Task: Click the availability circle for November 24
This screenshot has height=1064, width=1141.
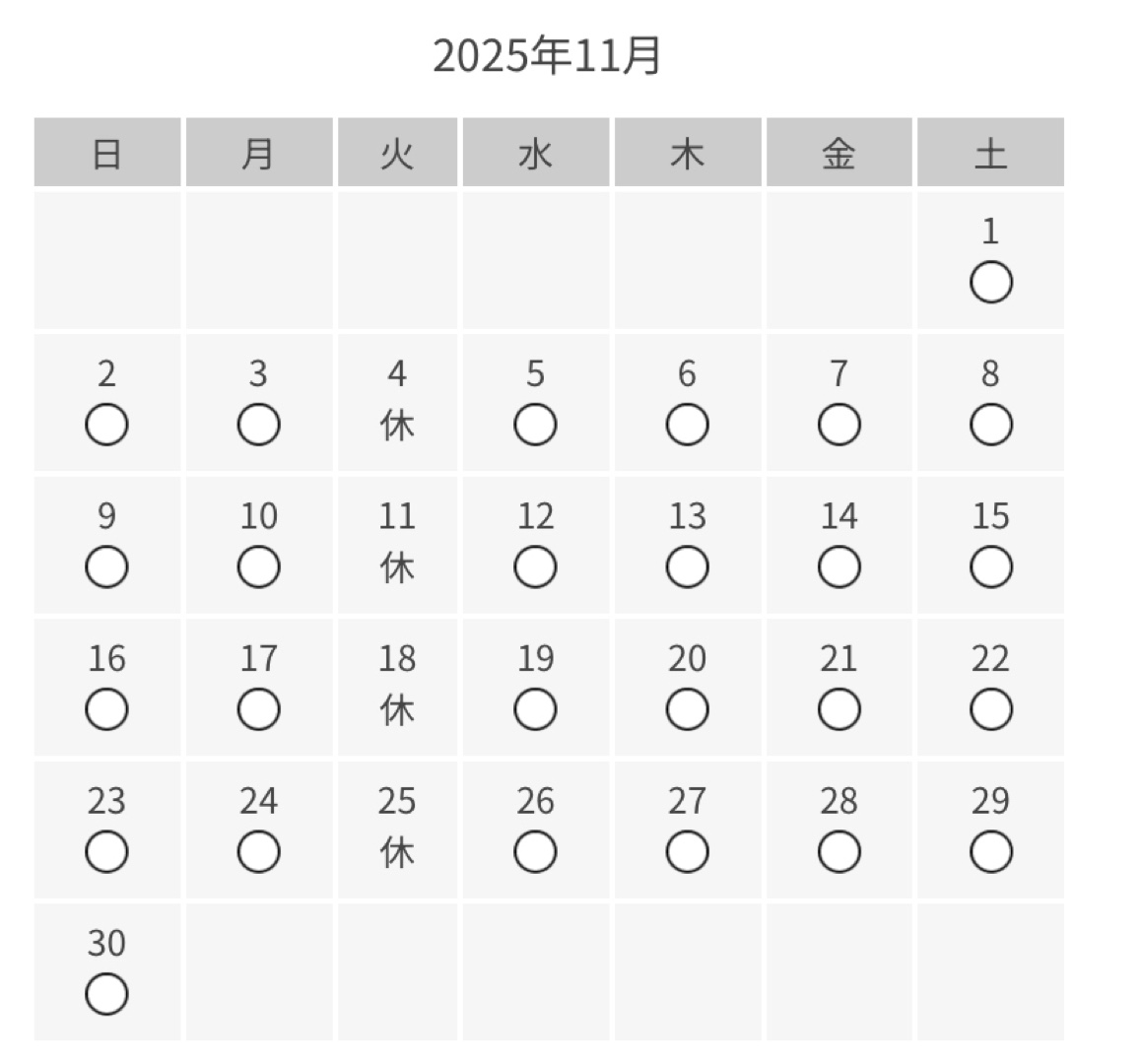Action: tap(258, 852)
